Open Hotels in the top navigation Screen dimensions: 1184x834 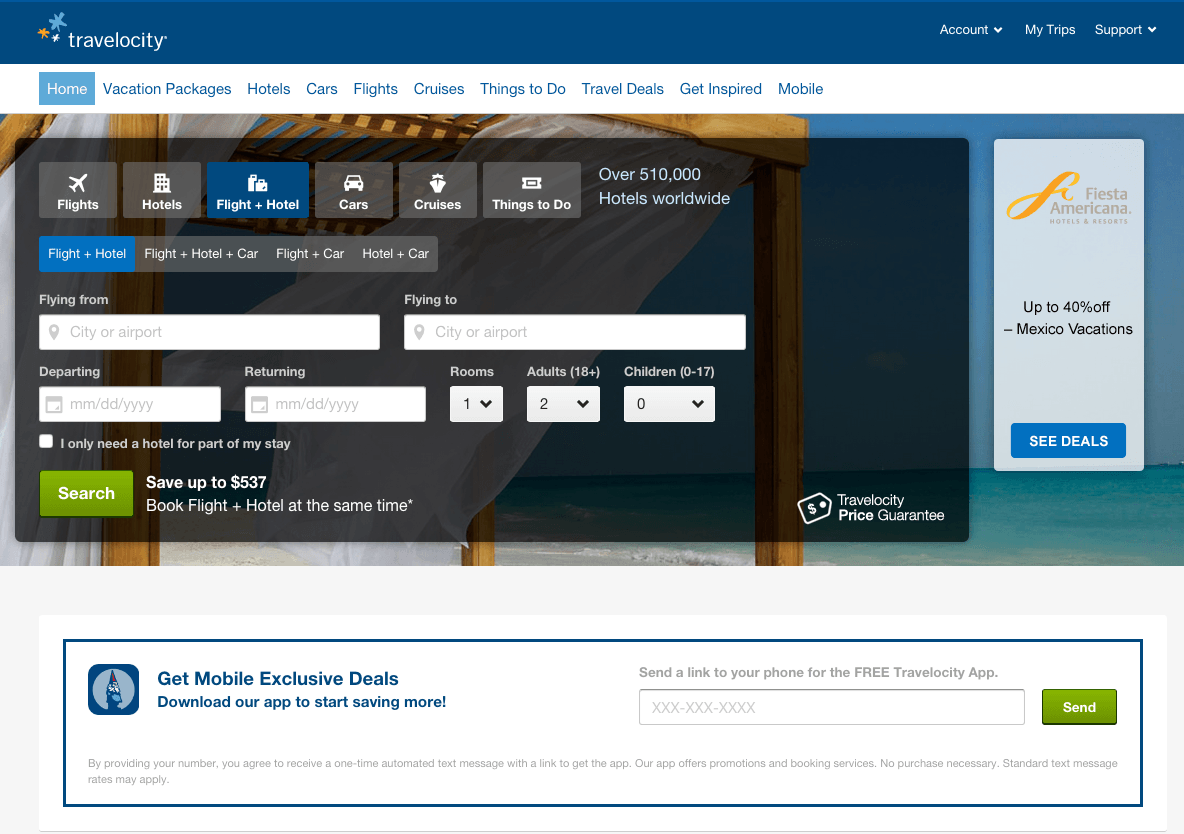pyautogui.click(x=269, y=89)
